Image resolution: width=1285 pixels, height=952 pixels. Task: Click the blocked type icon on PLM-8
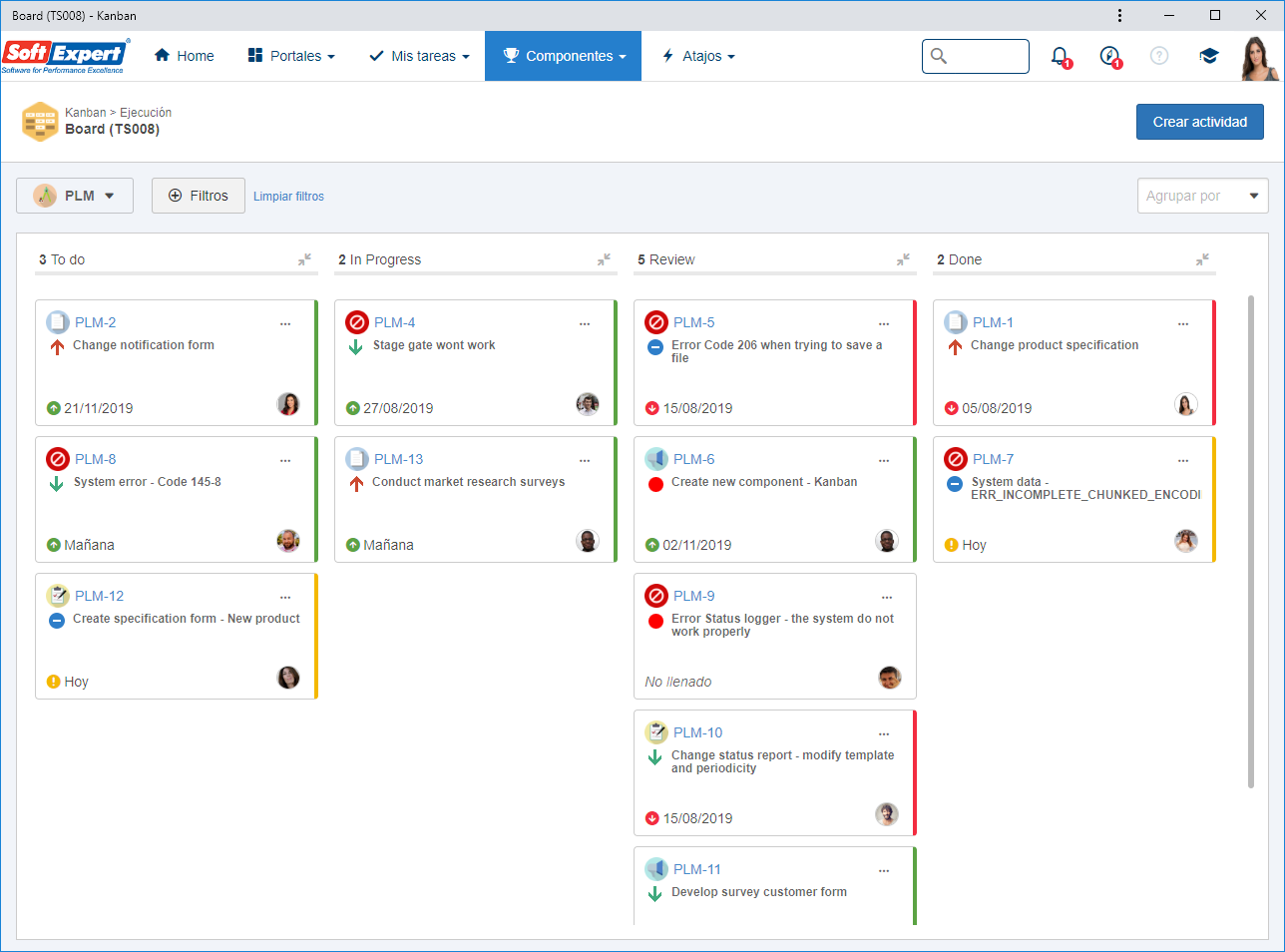[x=58, y=459]
